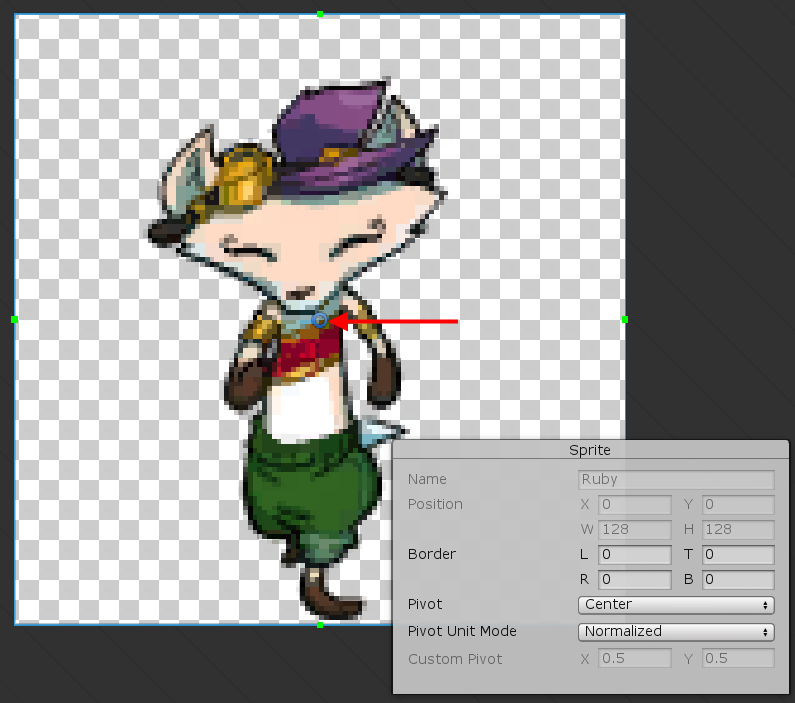This screenshot has height=703, width=795.
Task: Click the Position Y value field
Action: [x=738, y=505]
